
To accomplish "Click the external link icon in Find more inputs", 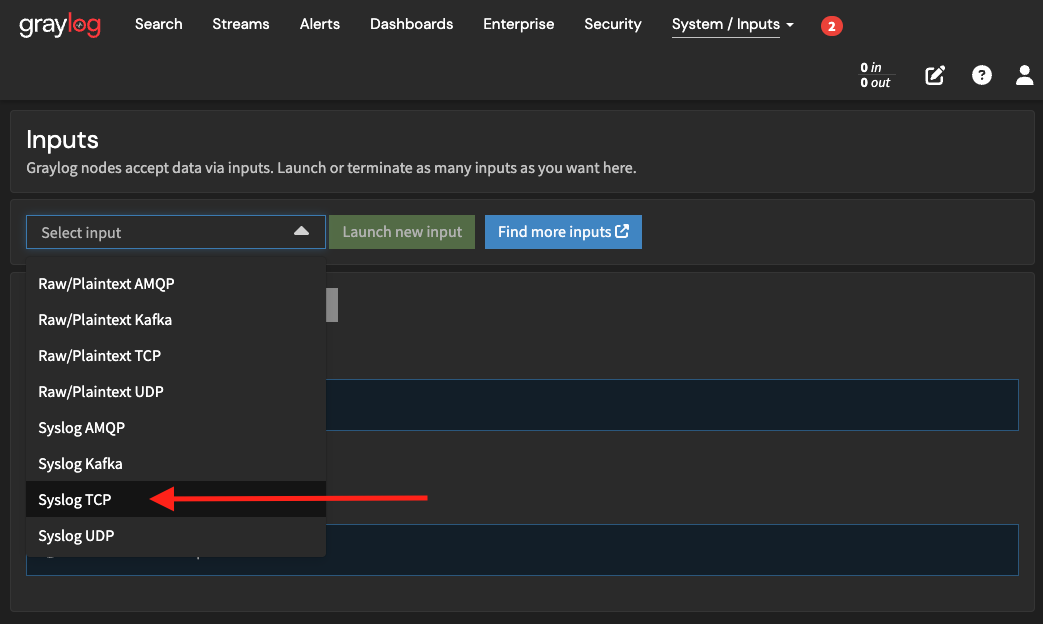I will (x=622, y=231).
